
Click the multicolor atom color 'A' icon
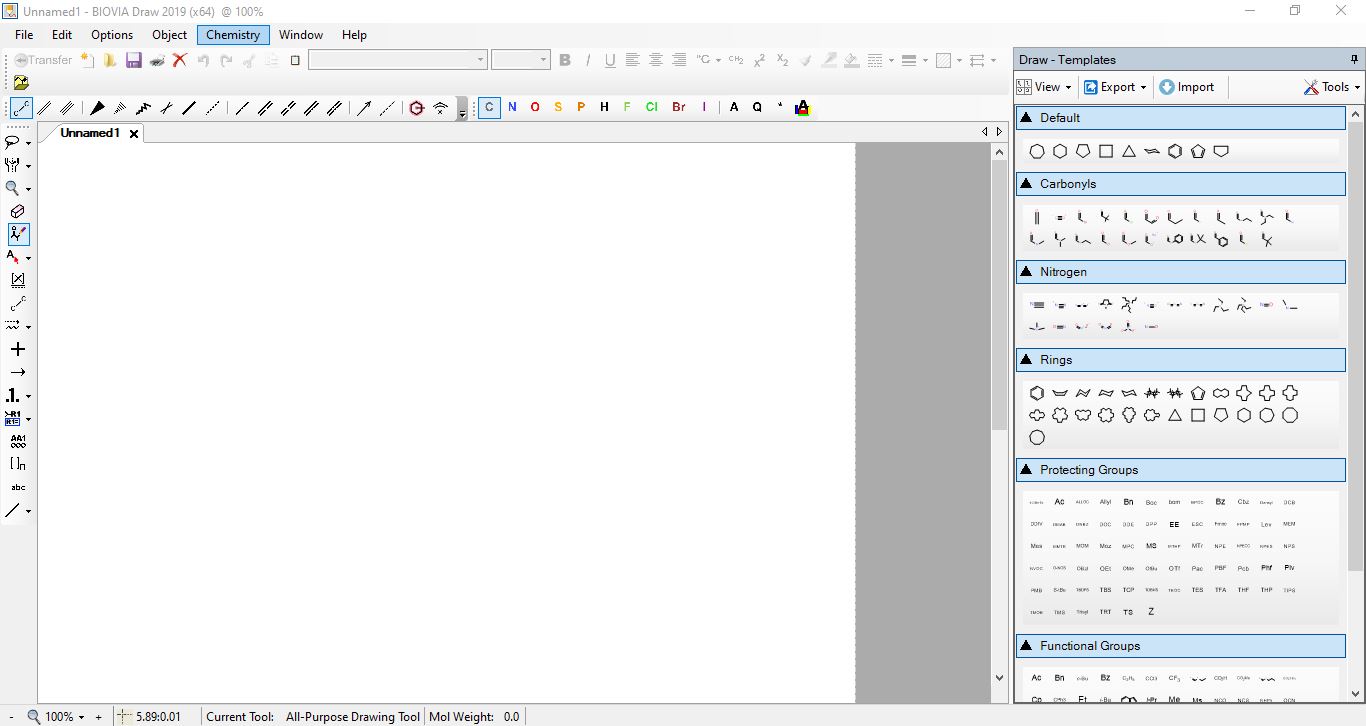pos(802,108)
